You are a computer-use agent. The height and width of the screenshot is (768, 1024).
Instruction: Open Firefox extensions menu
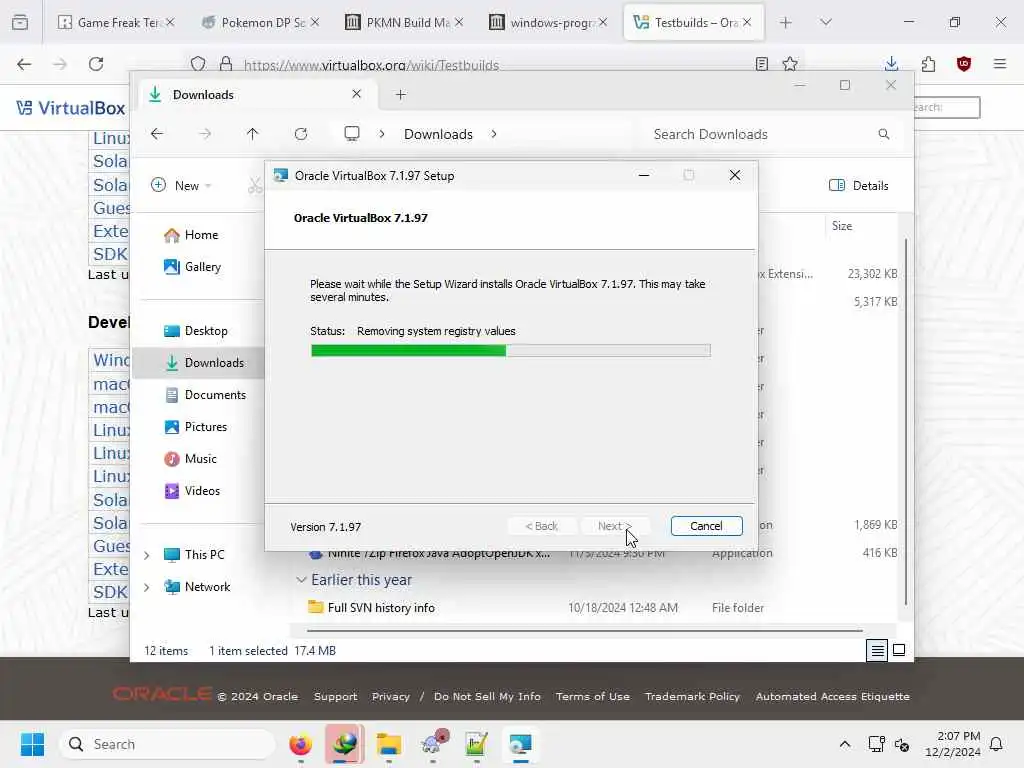[x=928, y=63]
